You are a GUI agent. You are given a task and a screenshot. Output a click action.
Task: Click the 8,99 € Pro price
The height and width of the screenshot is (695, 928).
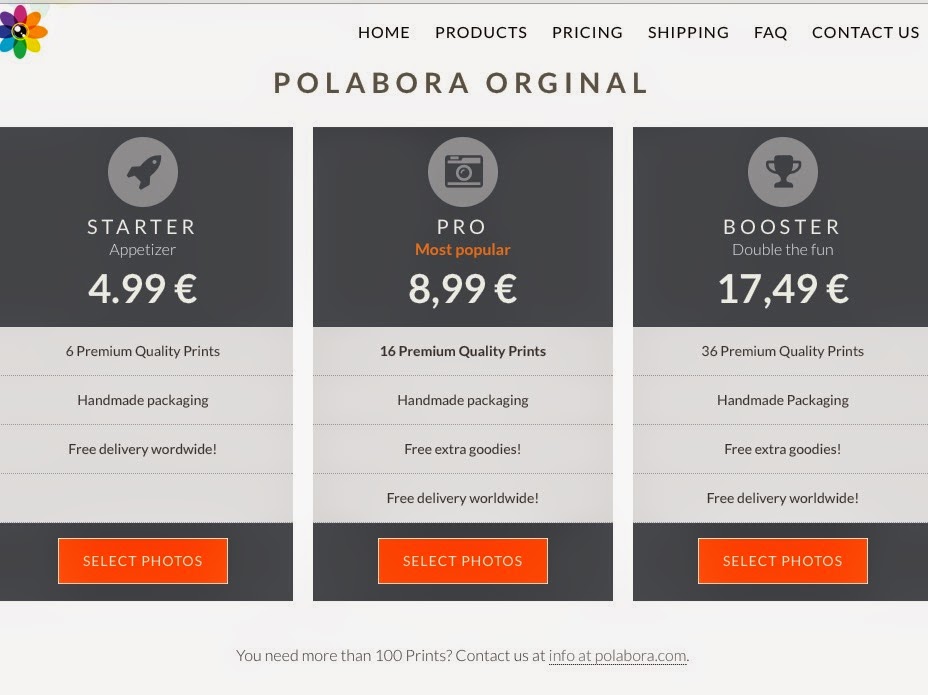[x=463, y=289]
